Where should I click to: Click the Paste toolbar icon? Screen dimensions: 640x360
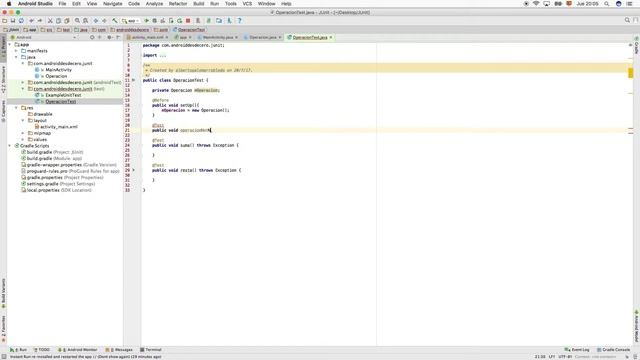tap(67, 20)
